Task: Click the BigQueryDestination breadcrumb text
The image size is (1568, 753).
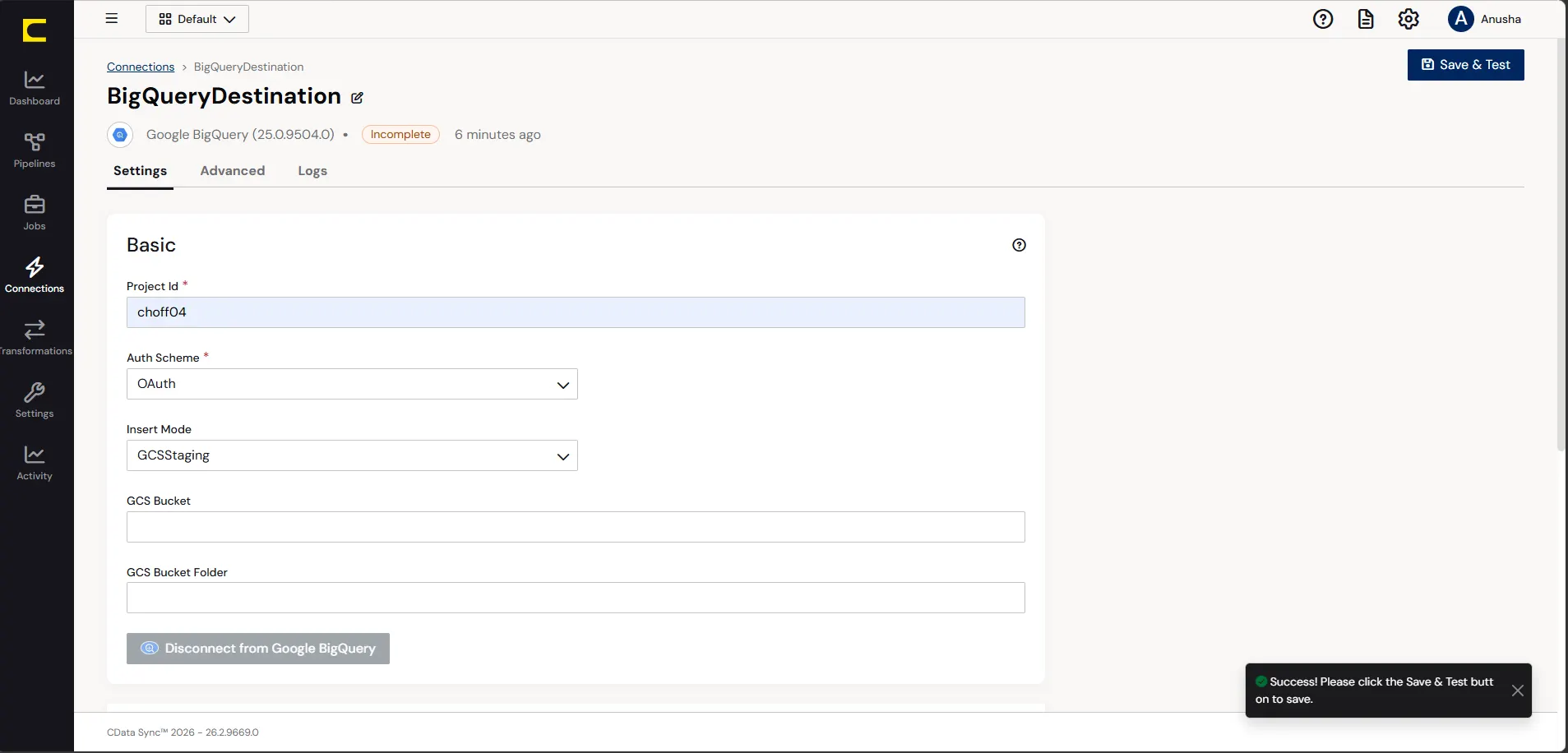Action: tap(248, 67)
